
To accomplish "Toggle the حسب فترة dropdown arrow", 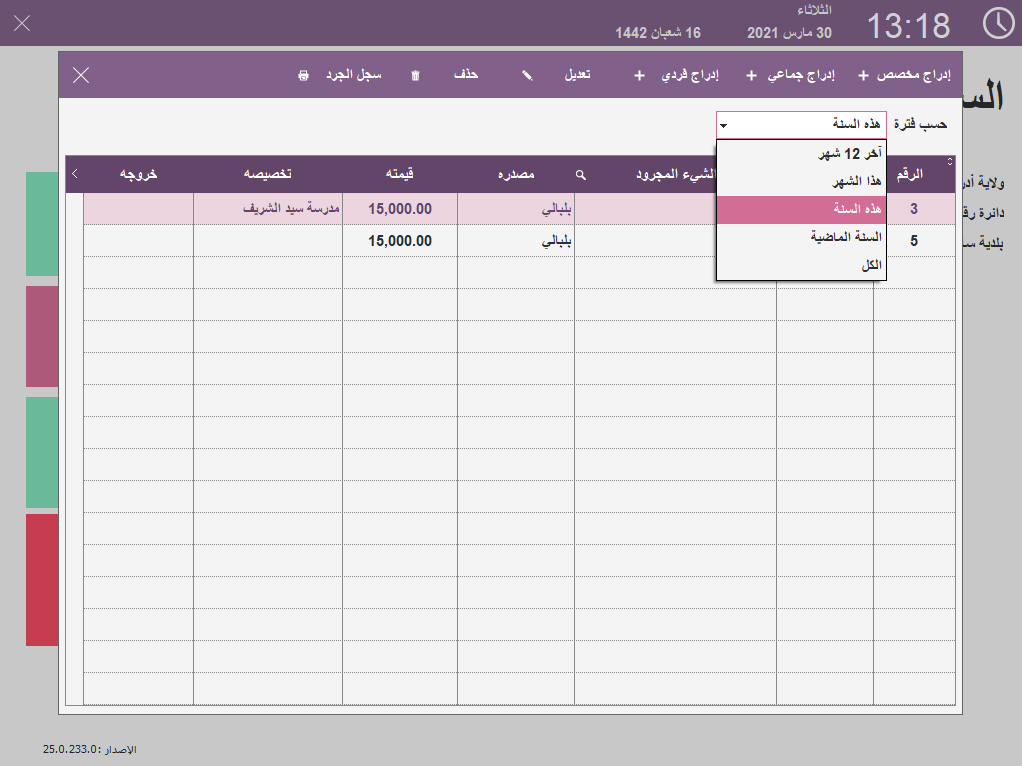I will [x=724, y=125].
